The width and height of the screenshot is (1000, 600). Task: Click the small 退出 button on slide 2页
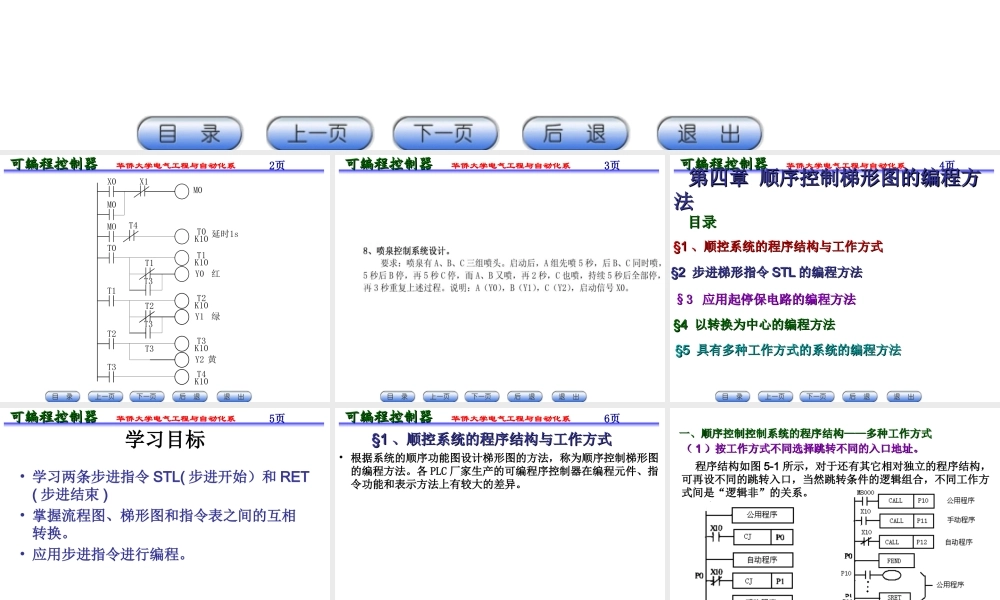tap(234, 397)
